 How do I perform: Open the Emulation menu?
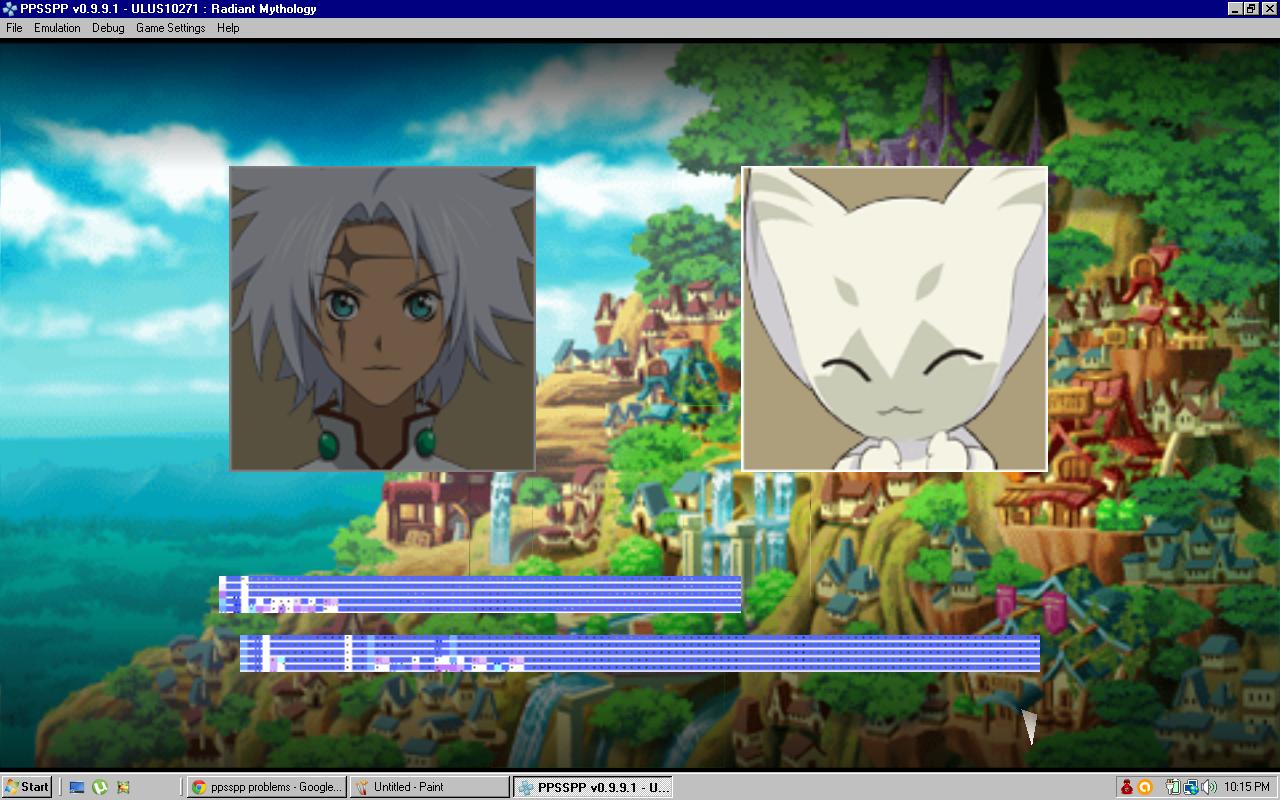point(57,28)
